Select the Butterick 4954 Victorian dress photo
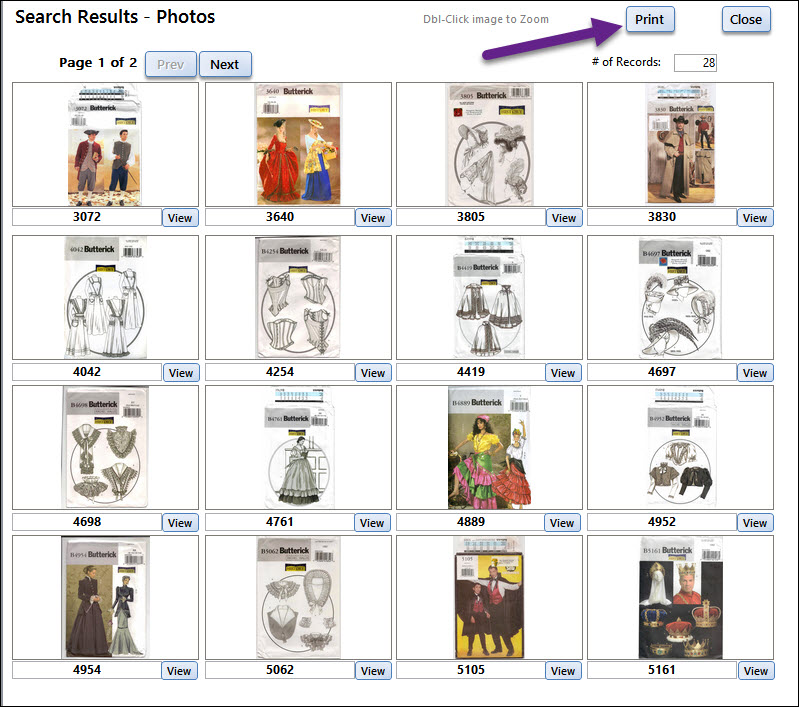 105,597
